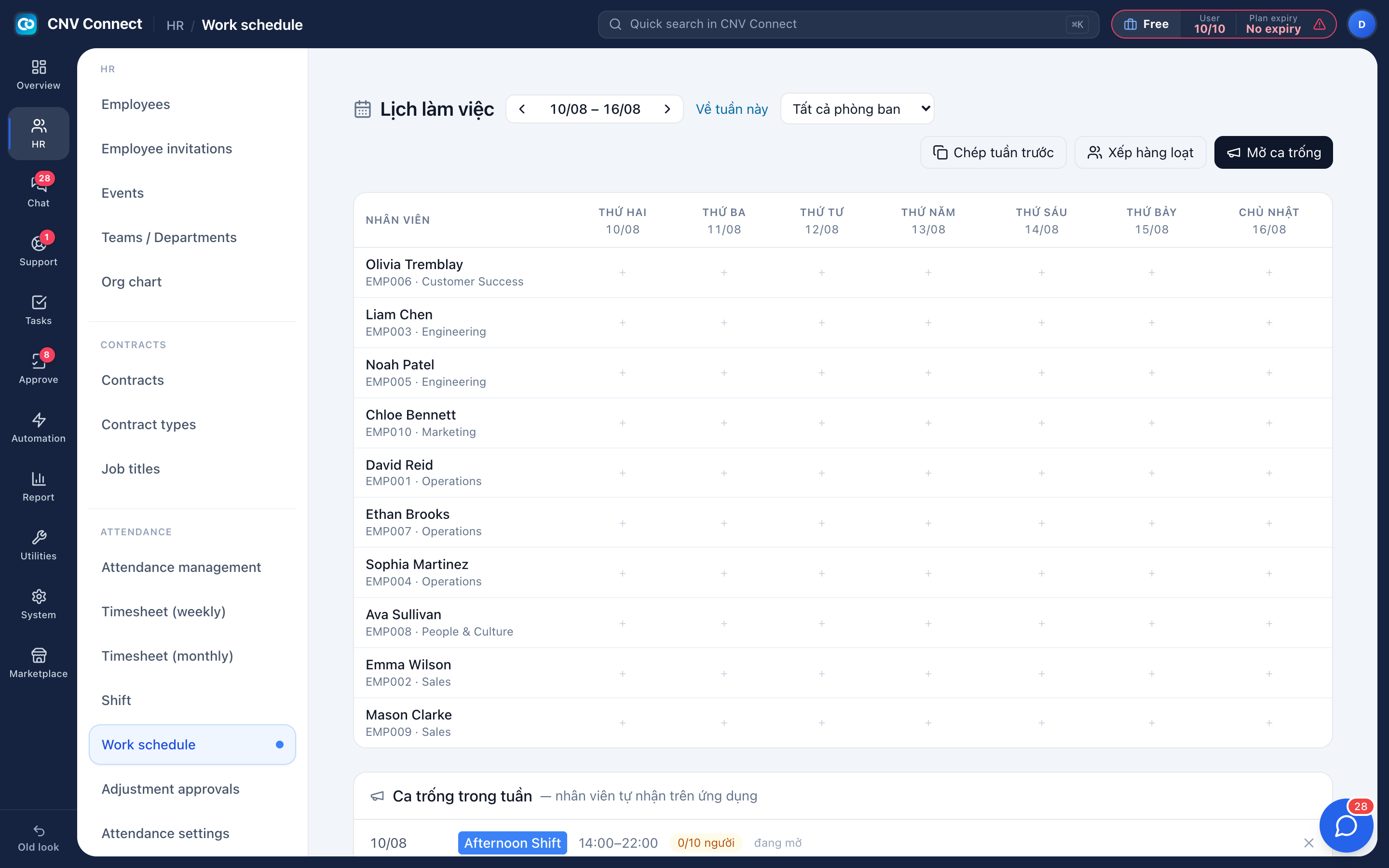Screen dimensions: 1389x868
Task: Open Timesheet (monthly) menu item
Action: (x=192, y=656)
